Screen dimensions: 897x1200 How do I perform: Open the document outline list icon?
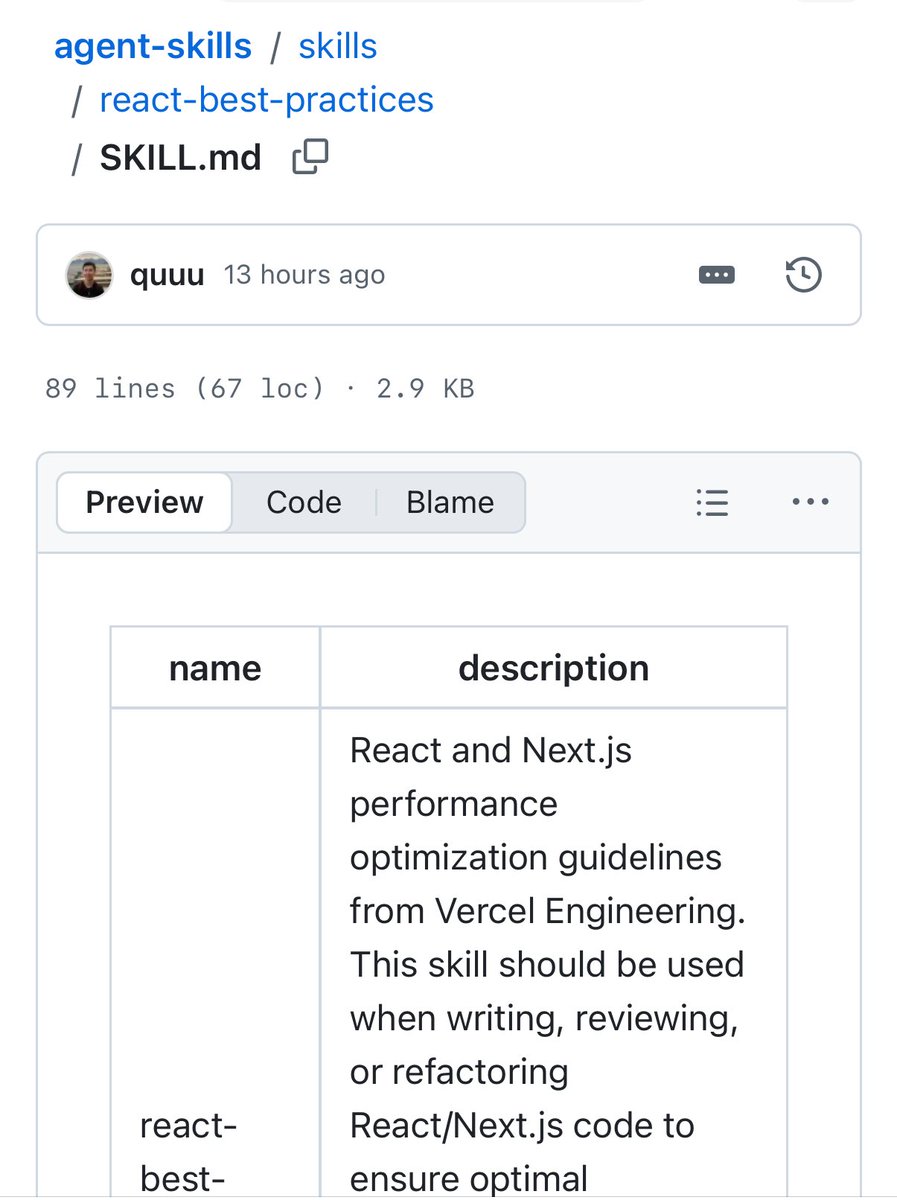click(x=712, y=502)
